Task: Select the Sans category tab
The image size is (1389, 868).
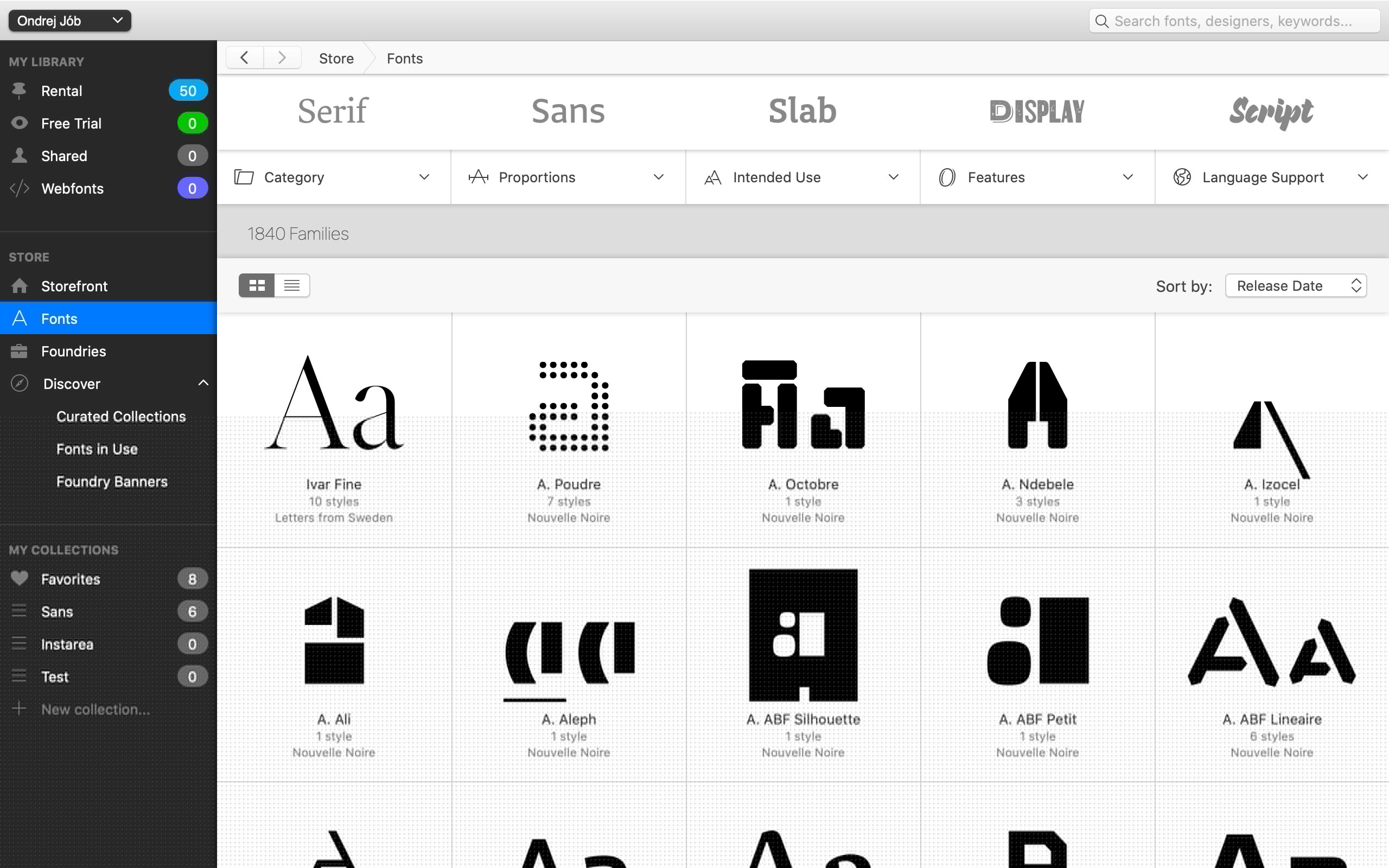Action: click(568, 110)
